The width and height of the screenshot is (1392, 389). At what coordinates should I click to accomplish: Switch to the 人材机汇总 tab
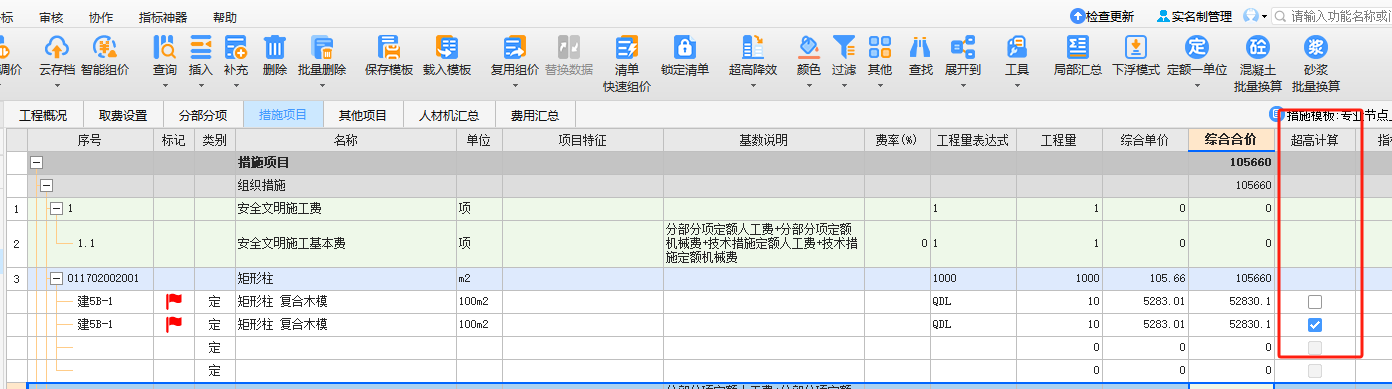tap(449, 115)
